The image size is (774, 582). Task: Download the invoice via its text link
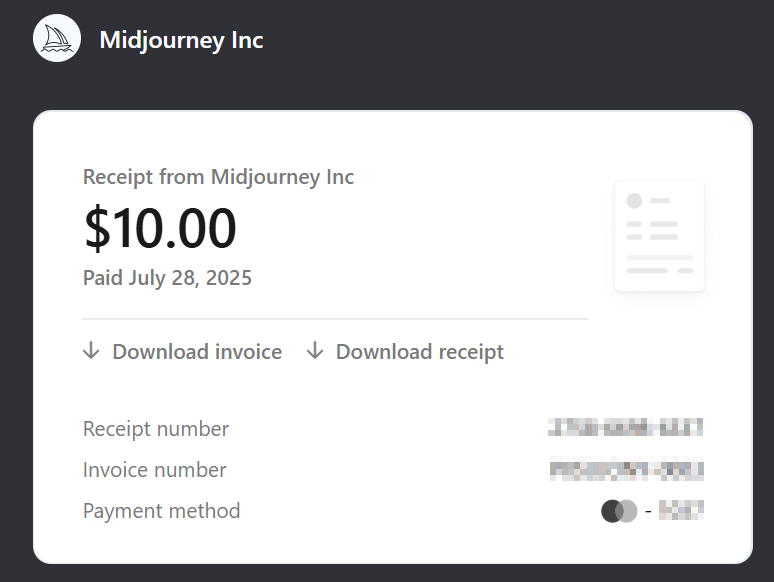197,352
